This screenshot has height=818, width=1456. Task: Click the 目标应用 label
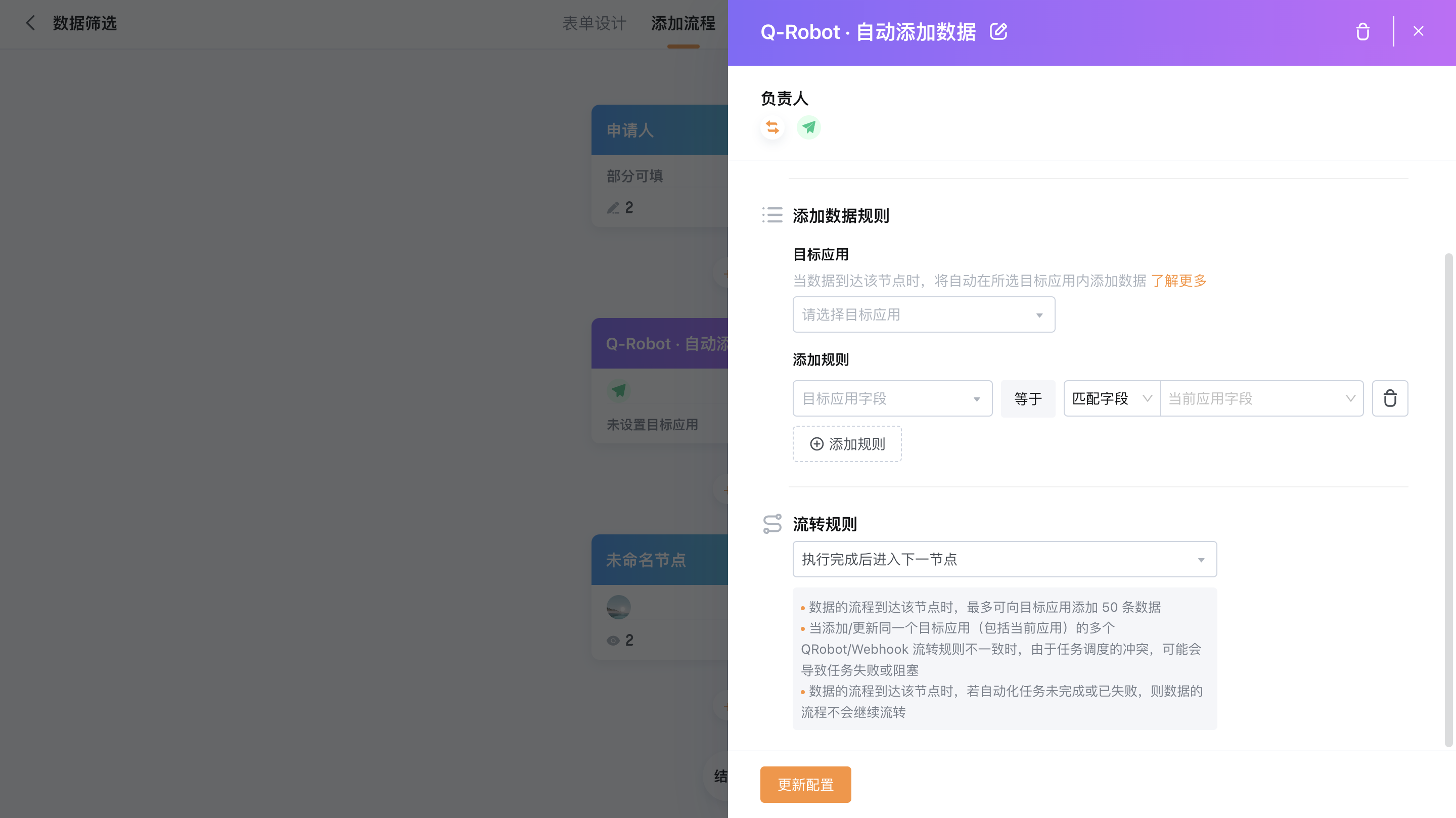tap(821, 254)
